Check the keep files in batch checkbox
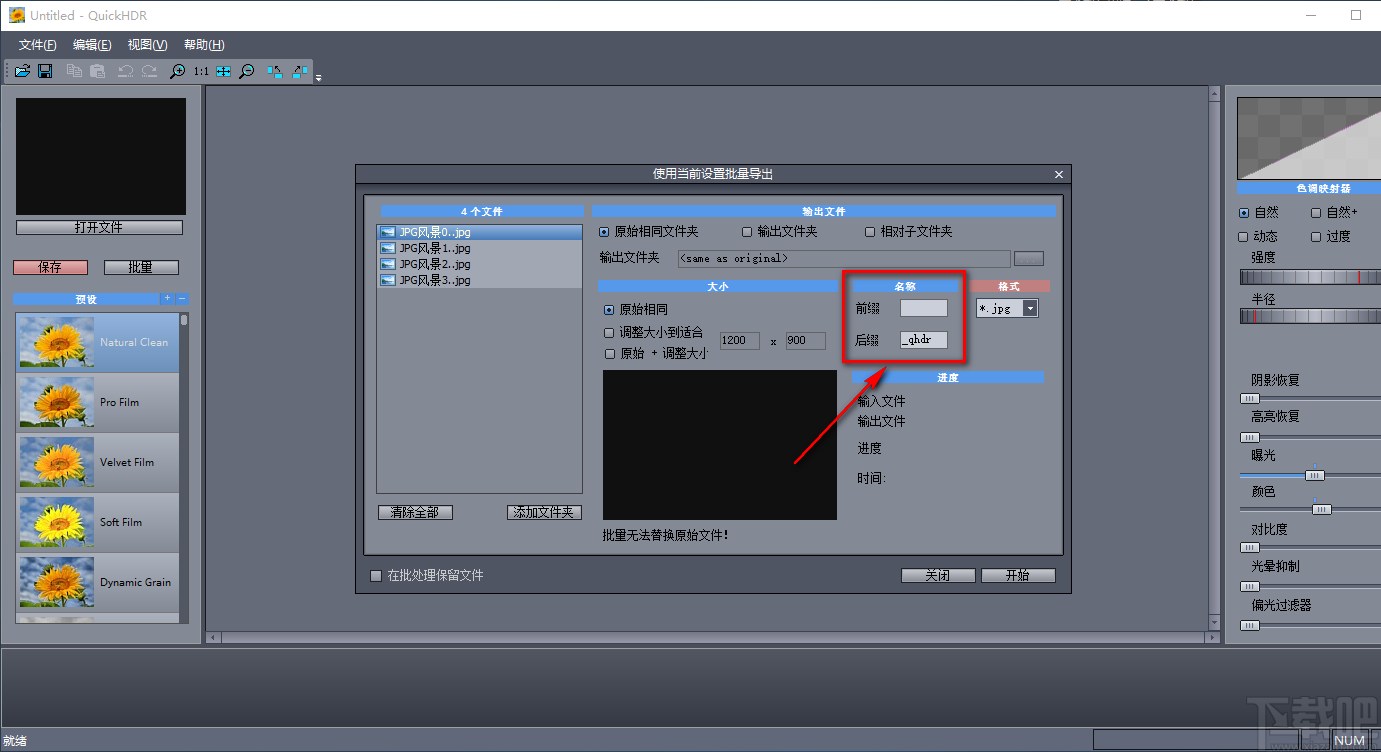The height and width of the screenshot is (752, 1381). coord(376,576)
